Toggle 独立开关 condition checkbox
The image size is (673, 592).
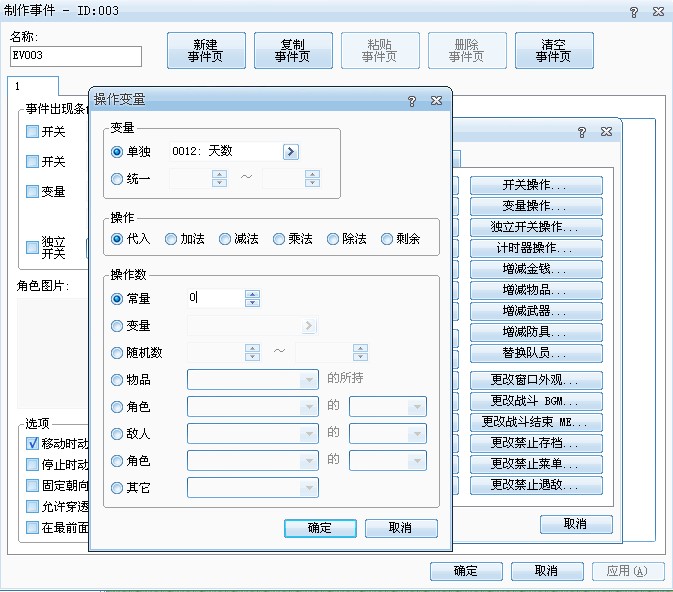pos(32,247)
